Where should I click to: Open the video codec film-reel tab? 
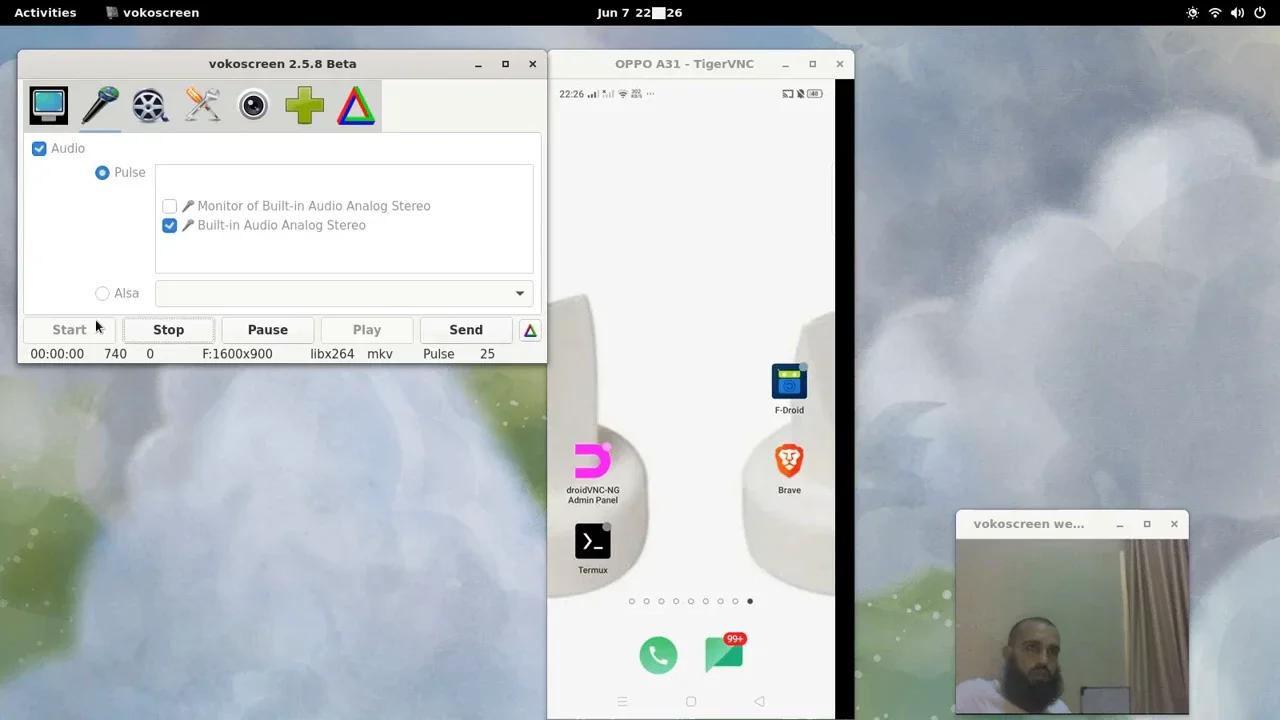point(150,104)
